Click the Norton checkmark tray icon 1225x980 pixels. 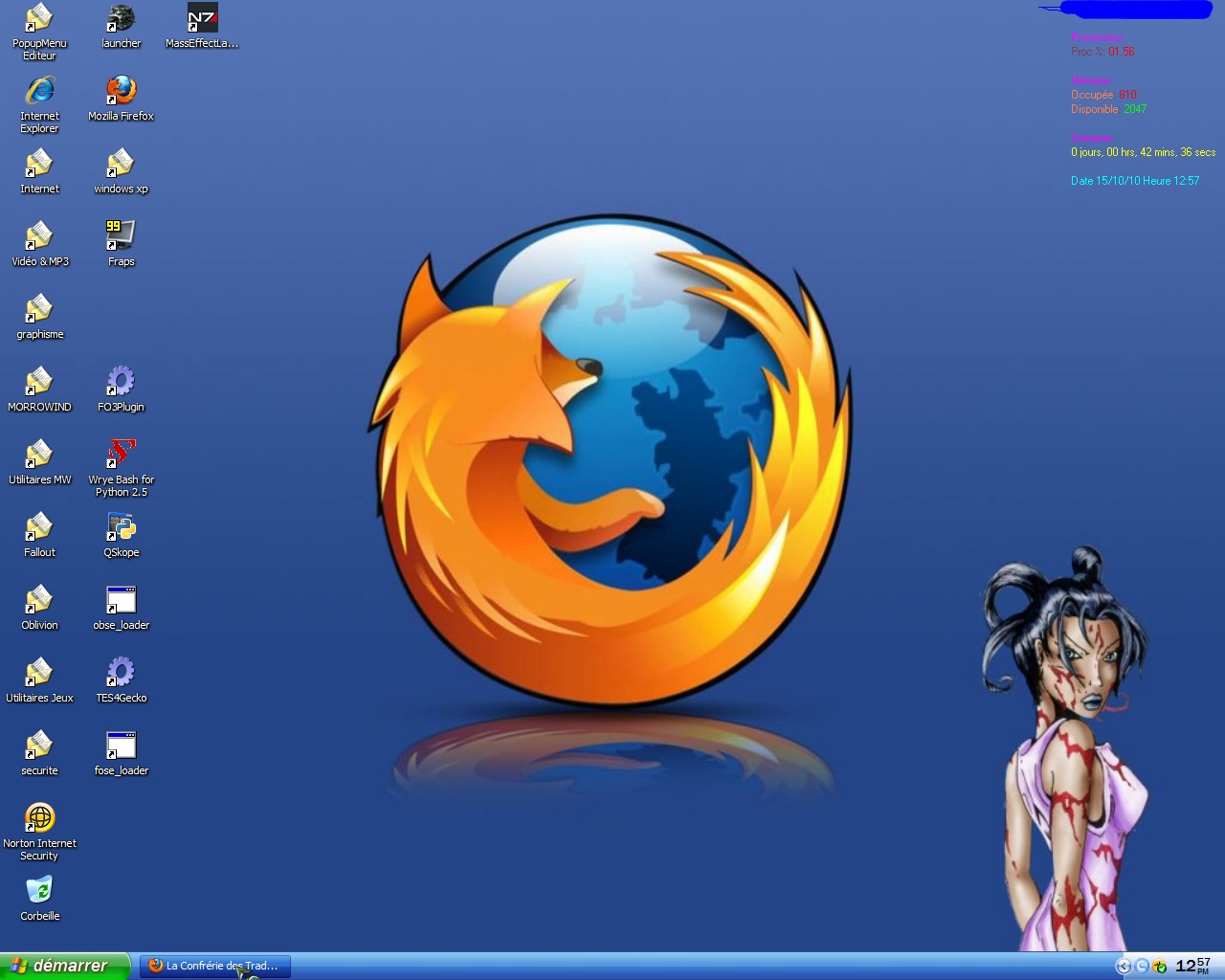point(1159,967)
